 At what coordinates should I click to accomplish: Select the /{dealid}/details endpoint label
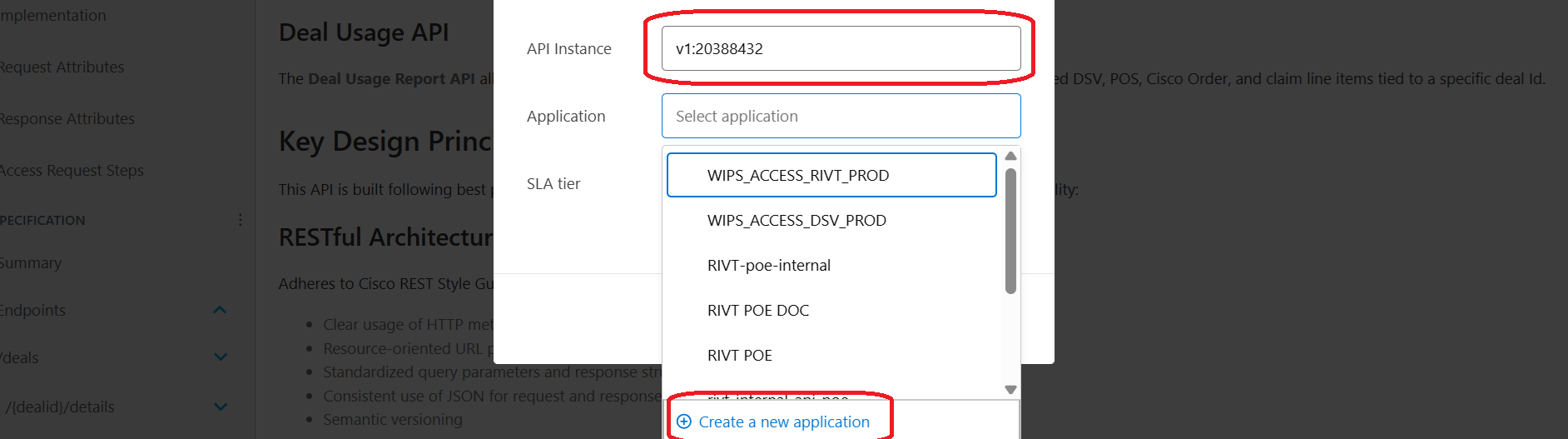(60, 407)
